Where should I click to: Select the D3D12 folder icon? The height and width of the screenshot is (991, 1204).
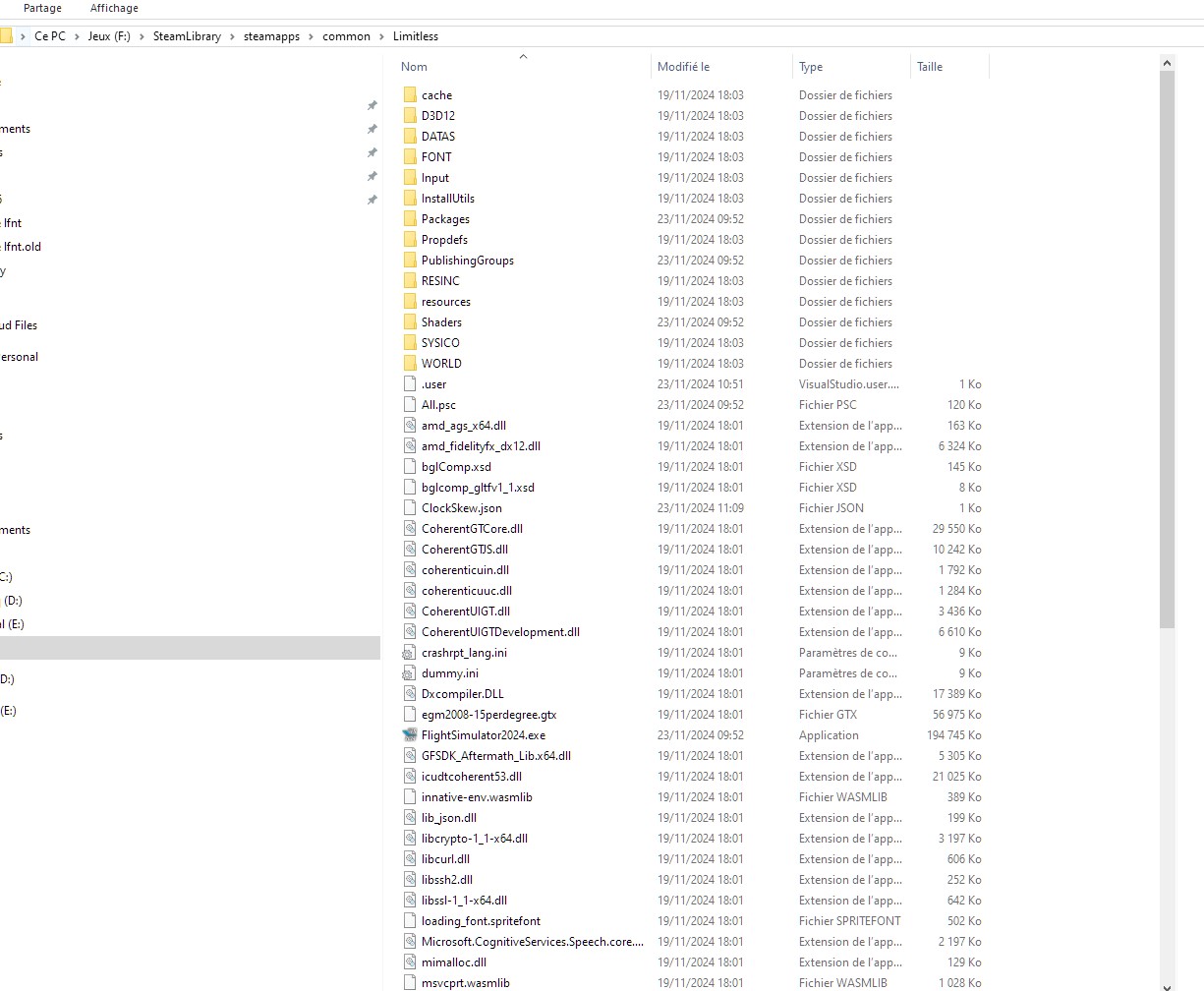pyautogui.click(x=410, y=116)
